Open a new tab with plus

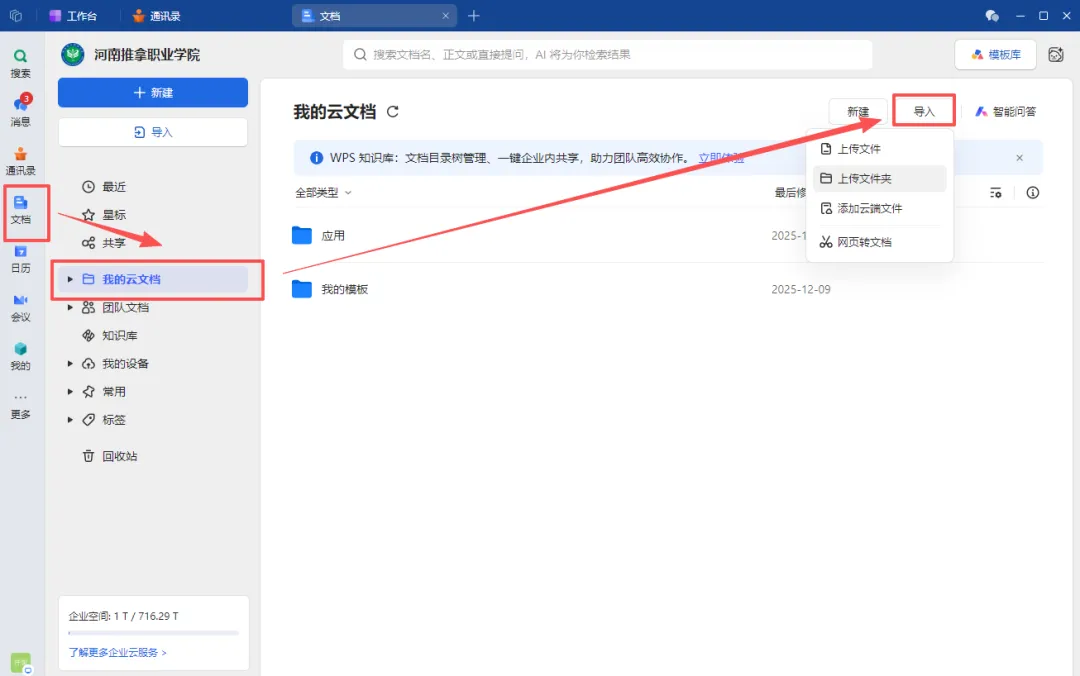click(474, 16)
